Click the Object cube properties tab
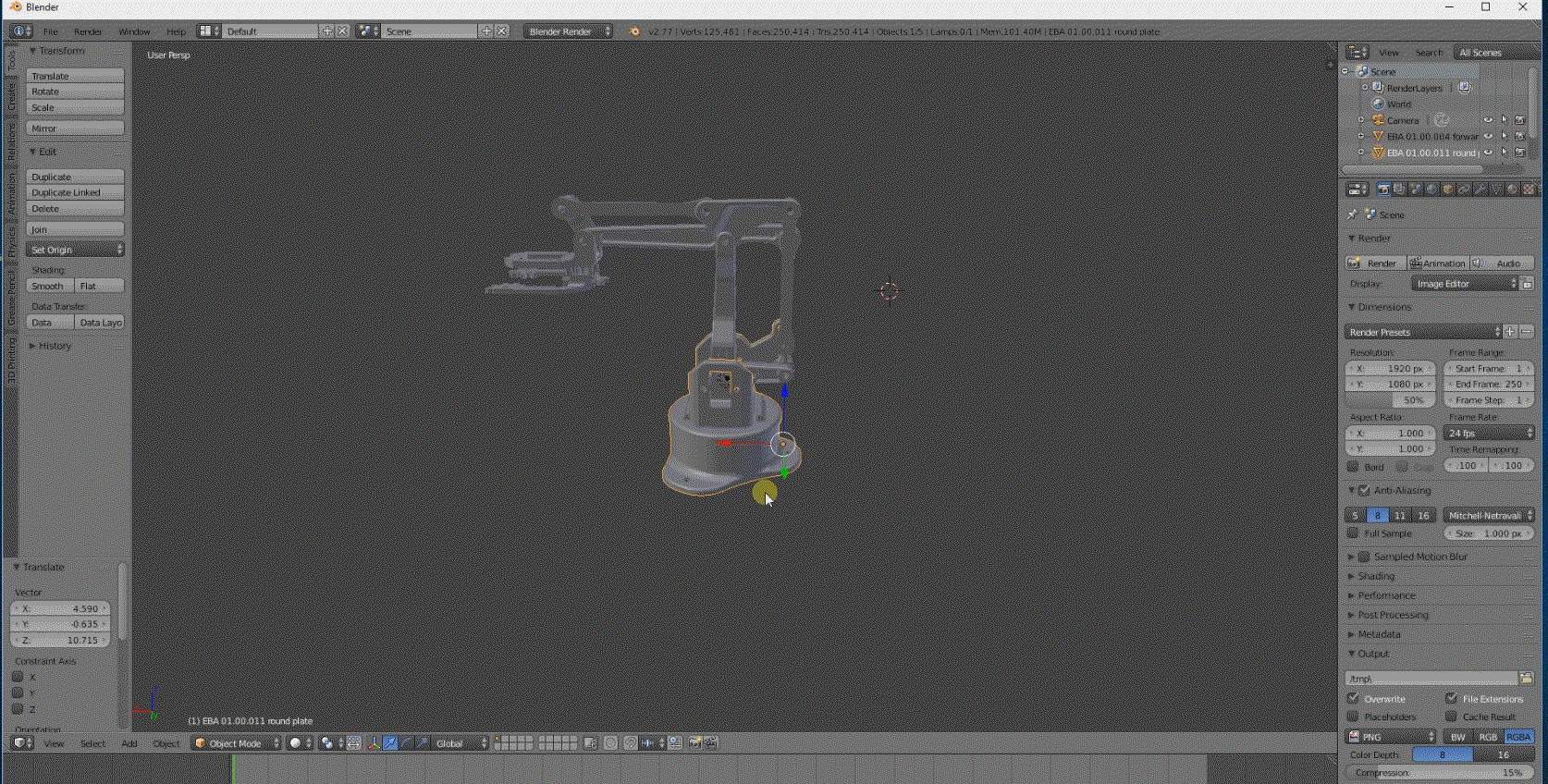This screenshot has width=1548, height=784. (1448, 190)
